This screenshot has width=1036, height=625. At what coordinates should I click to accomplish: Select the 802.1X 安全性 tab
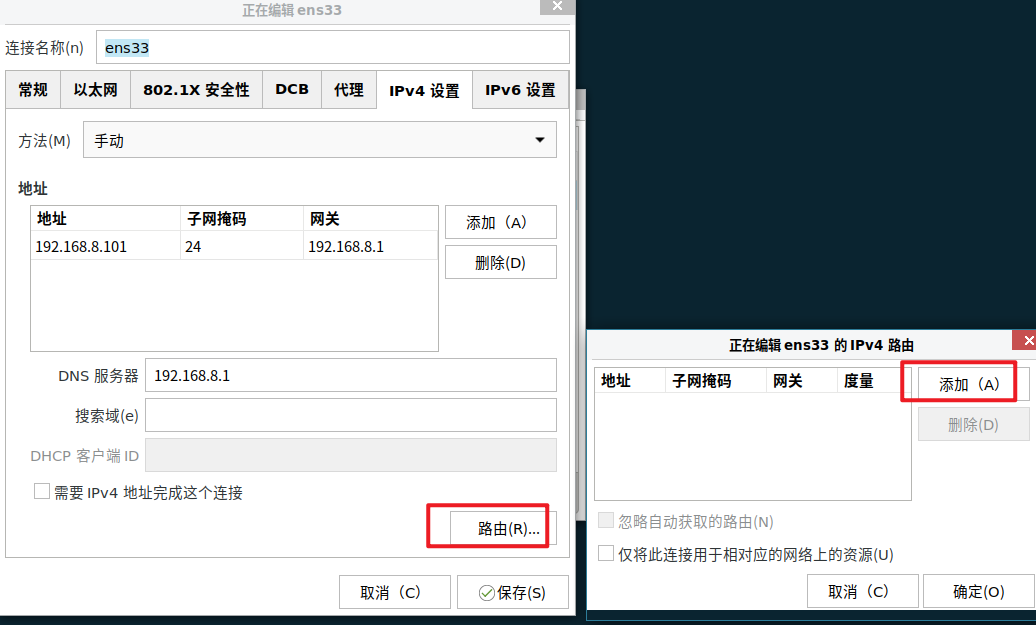196,90
